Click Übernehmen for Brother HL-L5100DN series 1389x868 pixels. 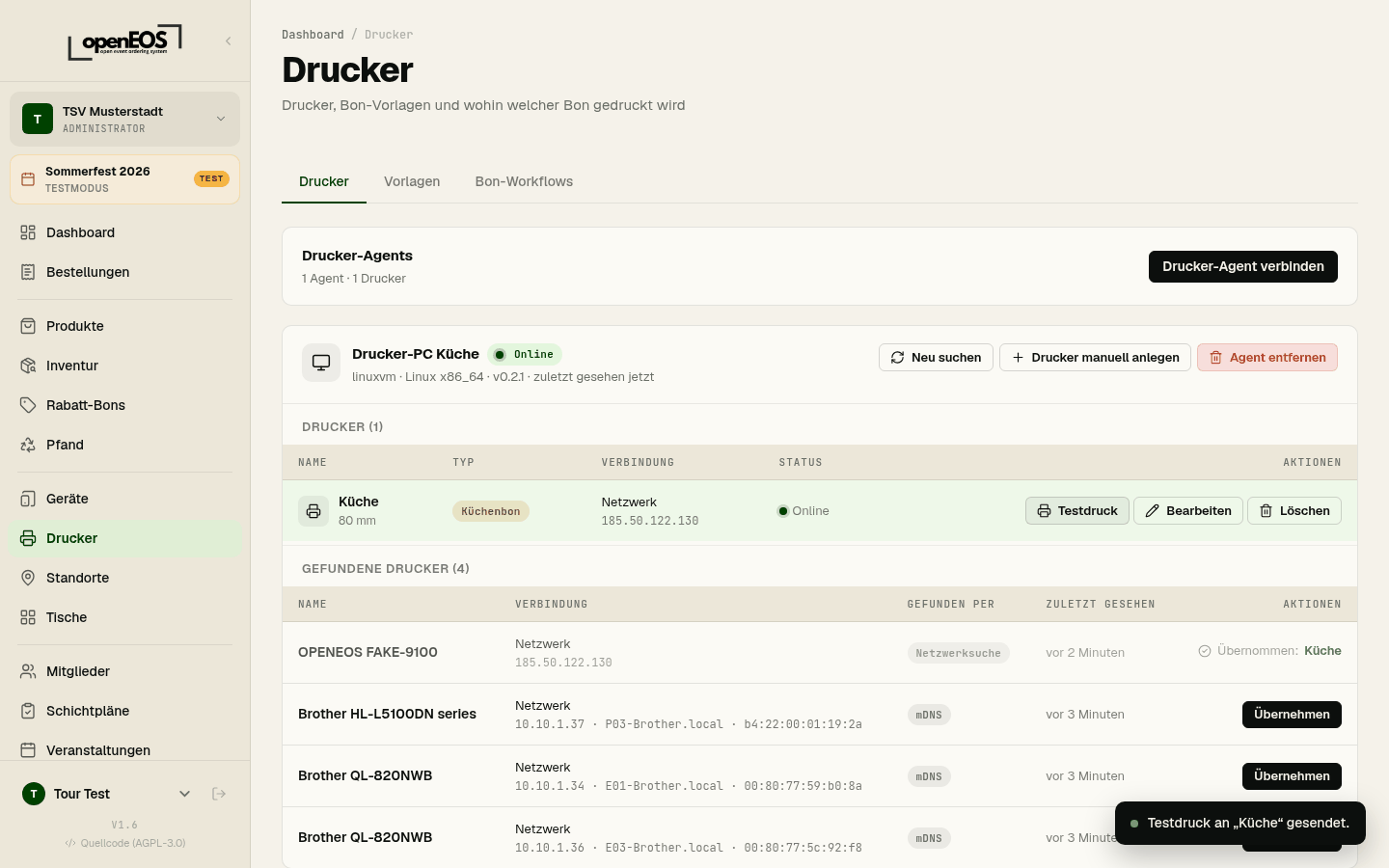[1292, 715]
